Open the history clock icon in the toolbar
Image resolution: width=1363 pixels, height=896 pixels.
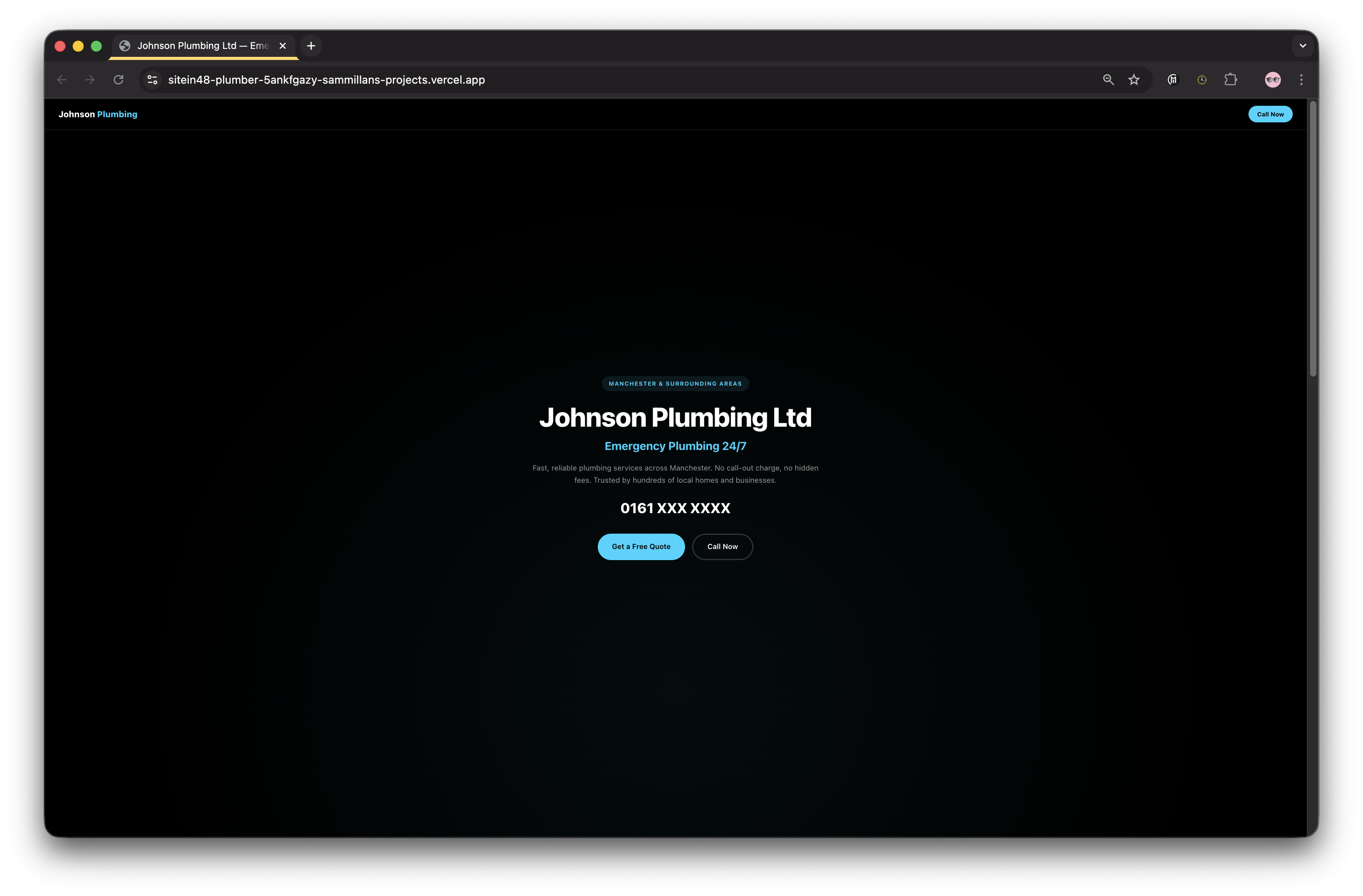click(1202, 80)
